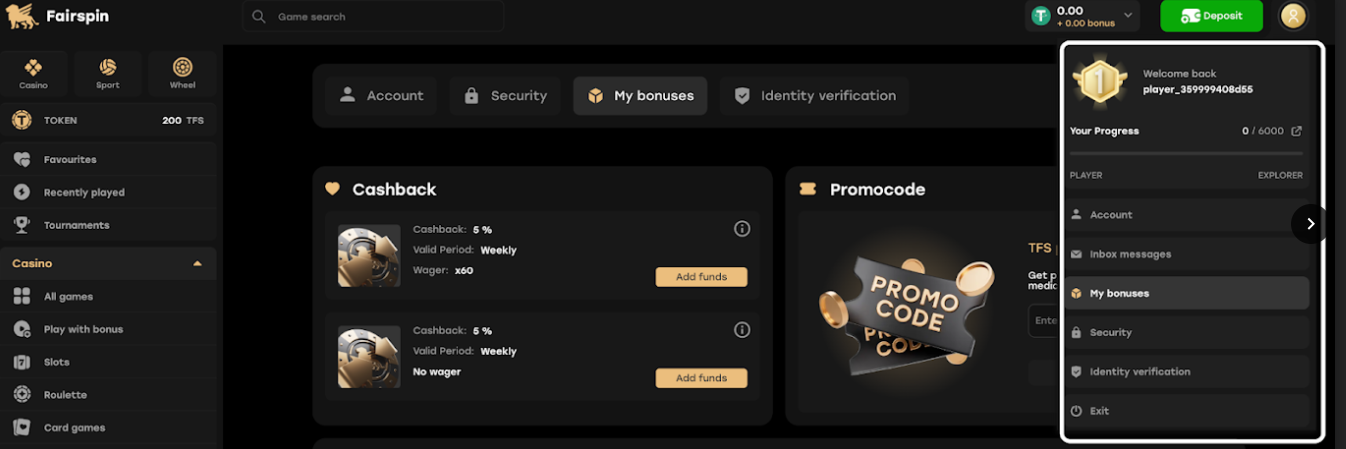The width and height of the screenshot is (1346, 449).
Task: Click the green Deposit button
Action: (1211, 16)
